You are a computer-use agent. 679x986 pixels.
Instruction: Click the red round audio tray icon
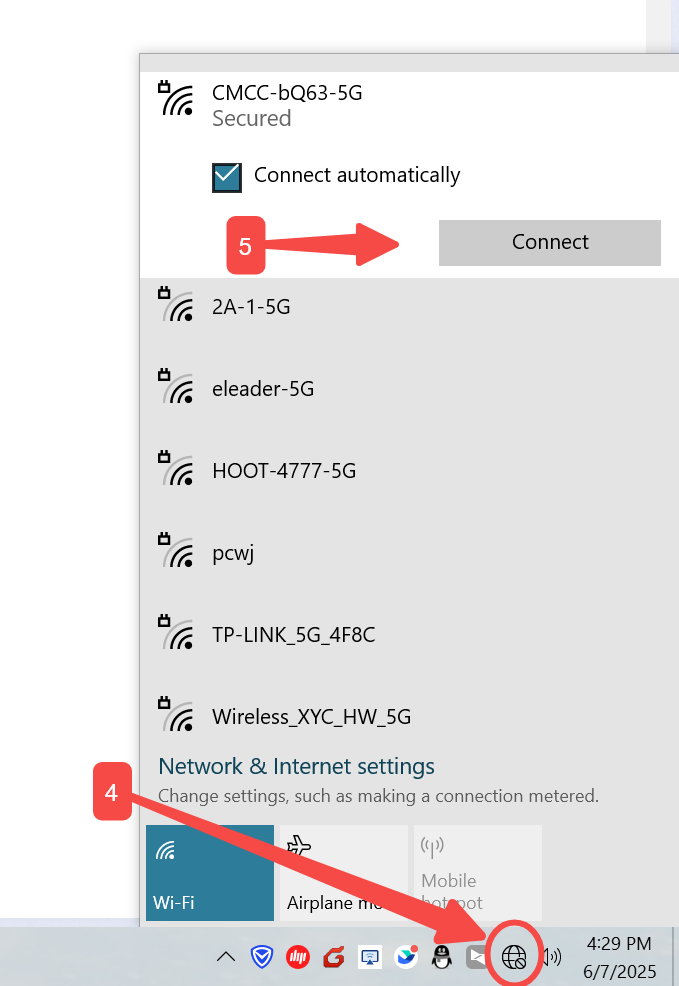click(x=298, y=957)
